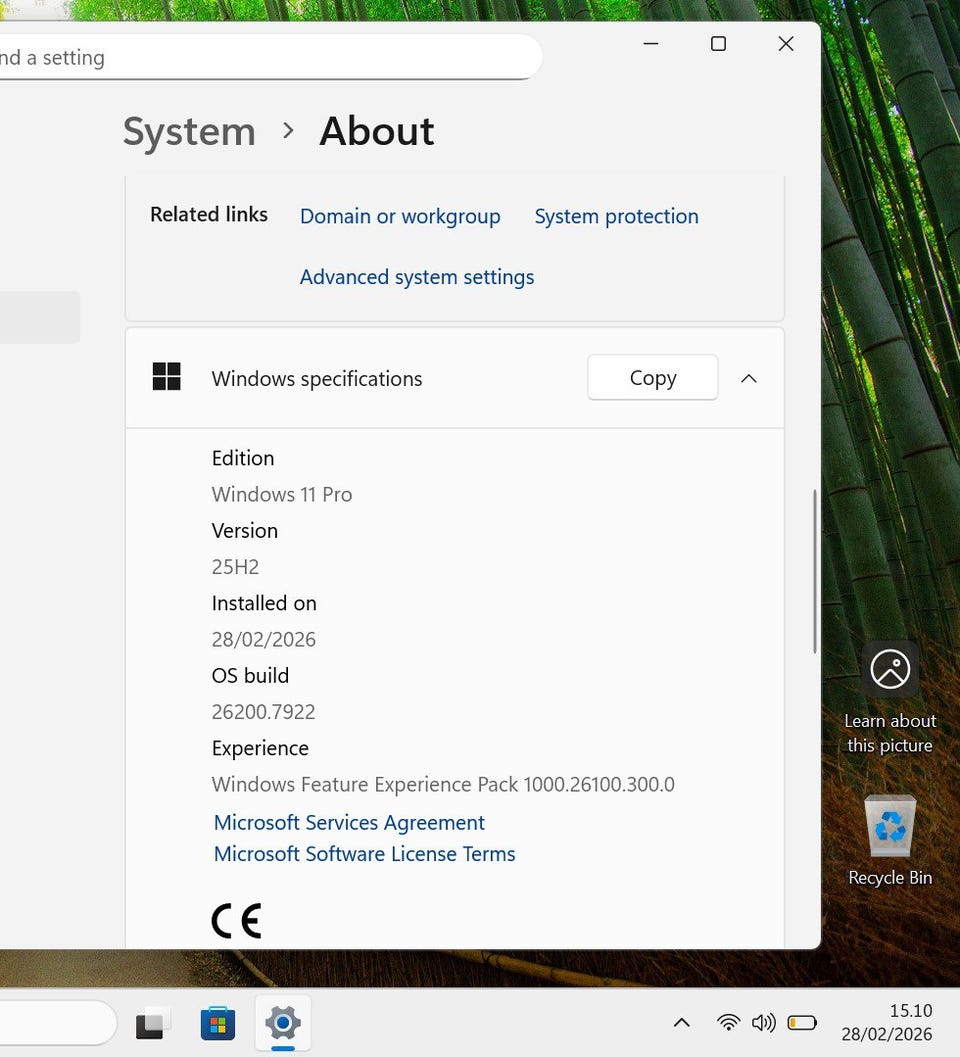Screen dimensions: 960x1057
Task: Collapse the Windows specifications section
Action: [749, 378]
